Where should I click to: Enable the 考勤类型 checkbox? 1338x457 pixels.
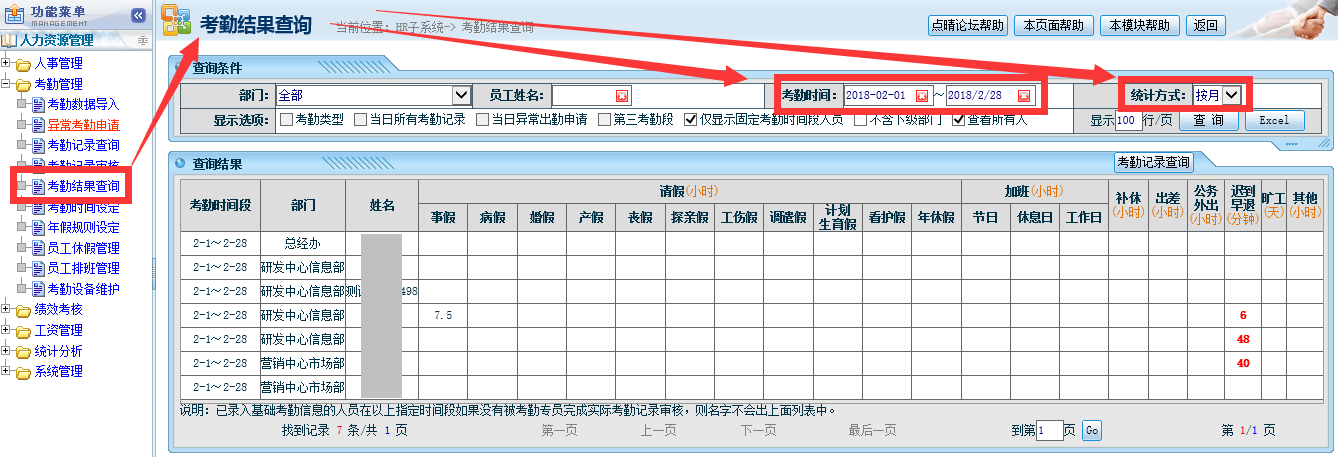click(x=286, y=120)
